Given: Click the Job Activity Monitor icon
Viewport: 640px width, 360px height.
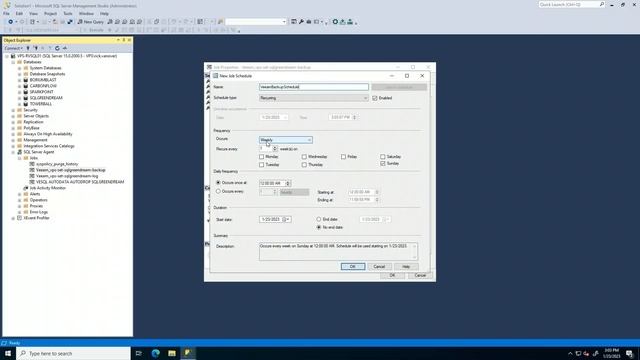Looking at the screenshot, I should click(x=26, y=188).
